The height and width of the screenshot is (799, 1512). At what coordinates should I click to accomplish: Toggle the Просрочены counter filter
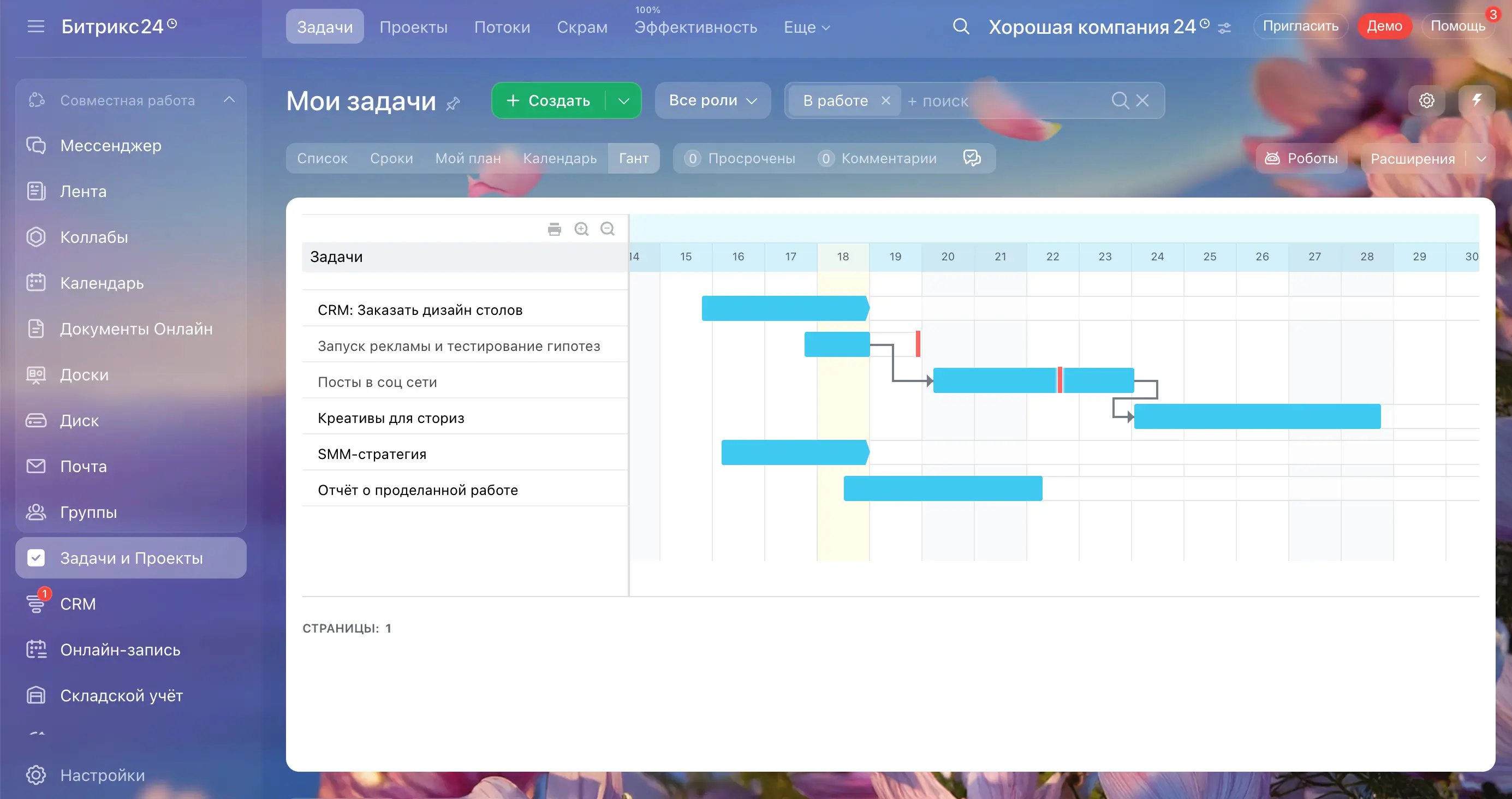point(740,158)
